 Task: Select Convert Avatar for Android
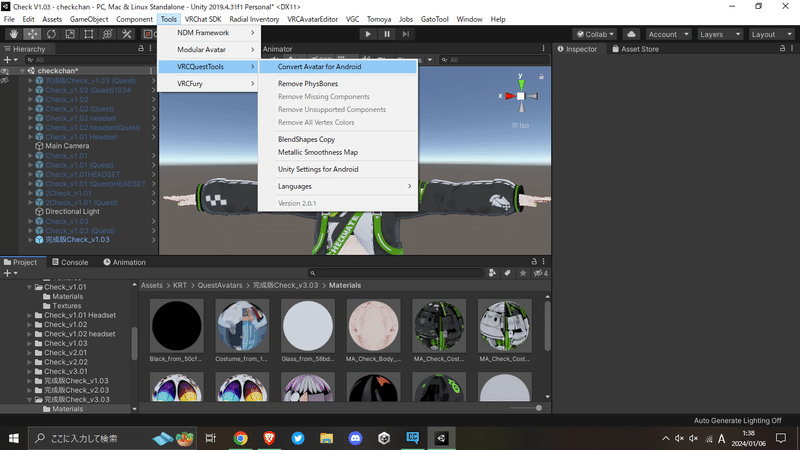(338, 67)
